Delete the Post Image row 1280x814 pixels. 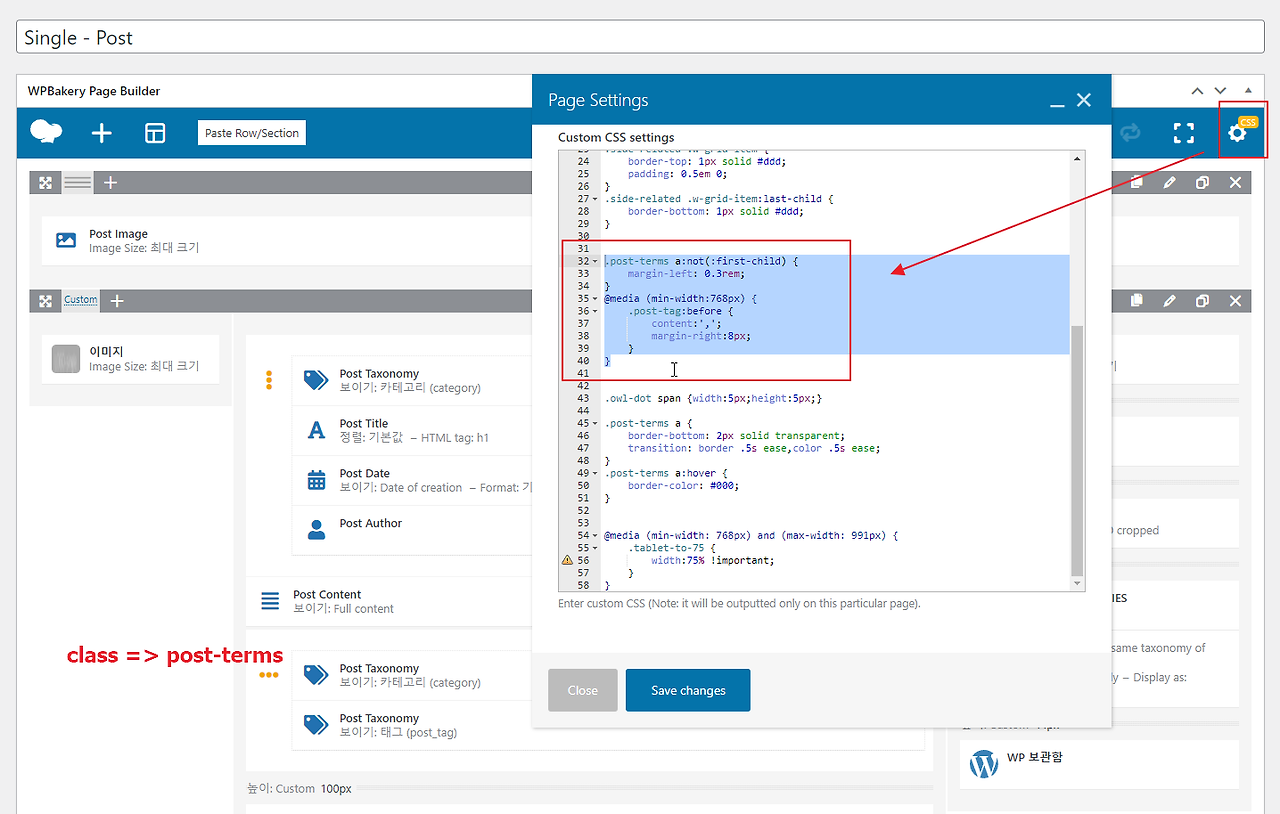(x=1236, y=183)
